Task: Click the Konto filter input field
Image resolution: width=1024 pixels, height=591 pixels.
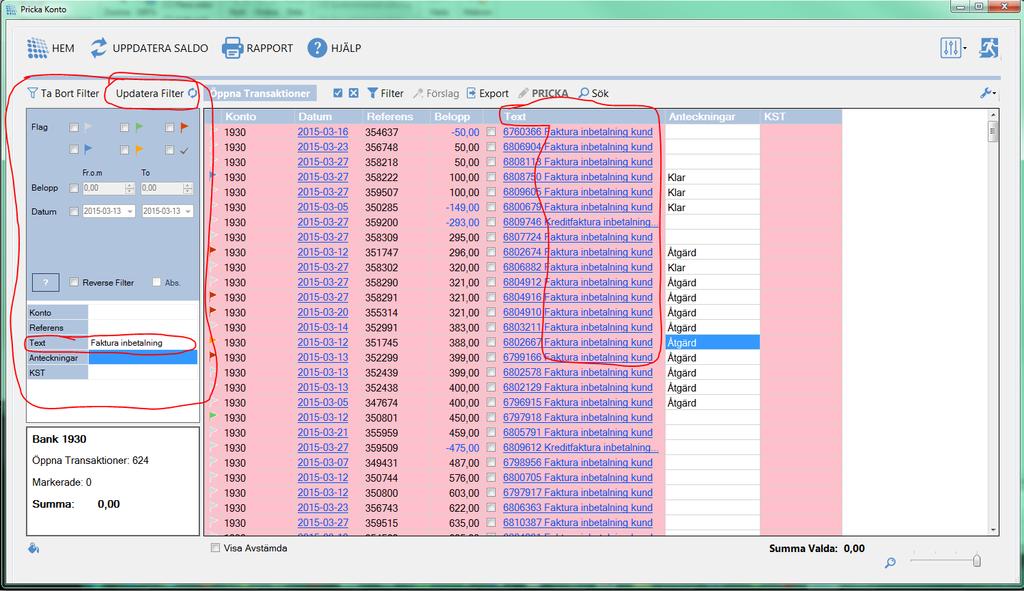Action: click(x=142, y=312)
